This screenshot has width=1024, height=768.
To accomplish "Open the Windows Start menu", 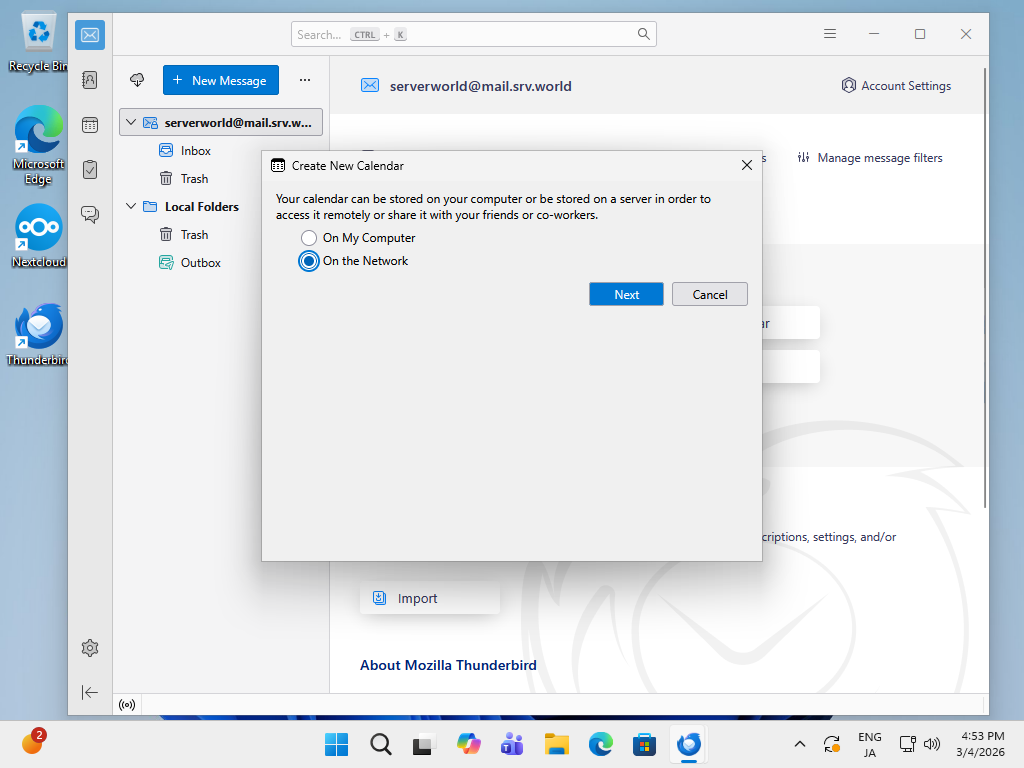I will (336, 744).
